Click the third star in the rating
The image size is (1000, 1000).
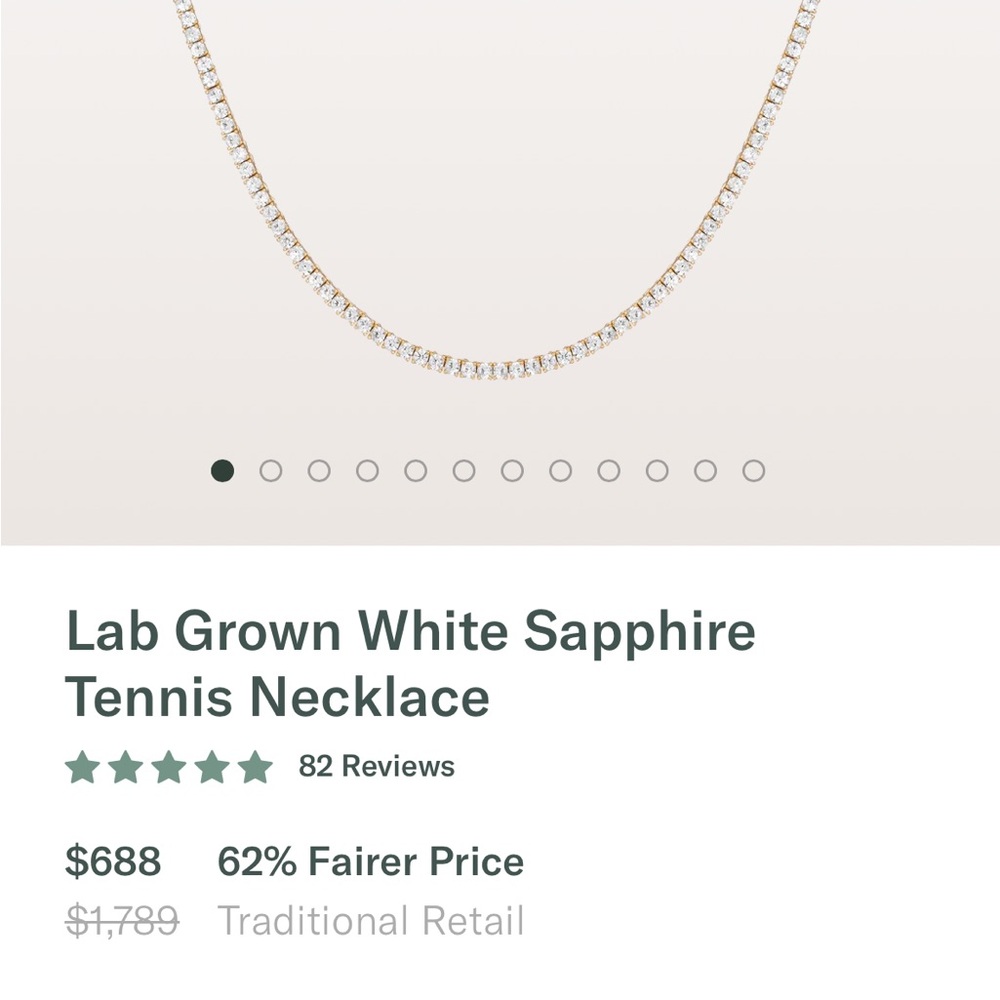pos(168,766)
